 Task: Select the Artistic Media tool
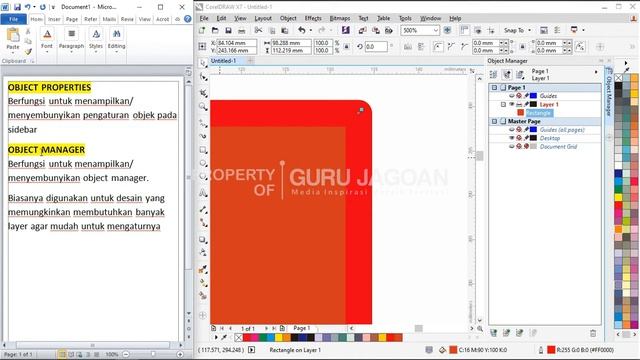point(203,136)
